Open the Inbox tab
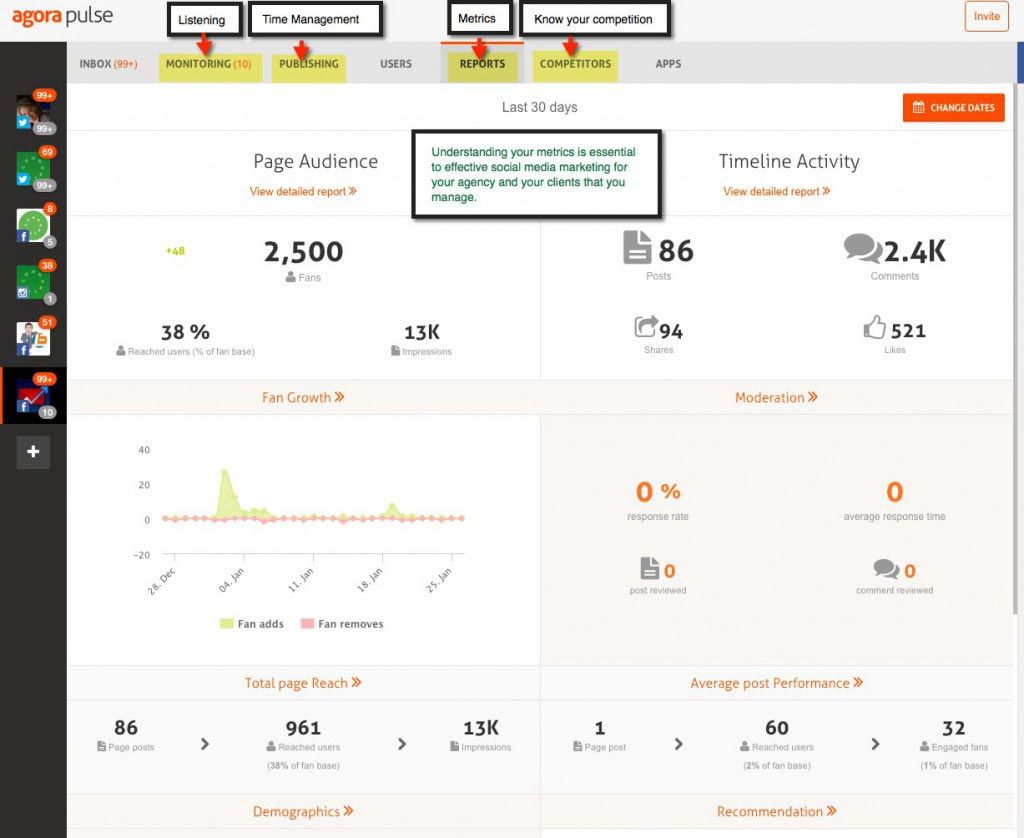1024x838 pixels. [x=108, y=64]
